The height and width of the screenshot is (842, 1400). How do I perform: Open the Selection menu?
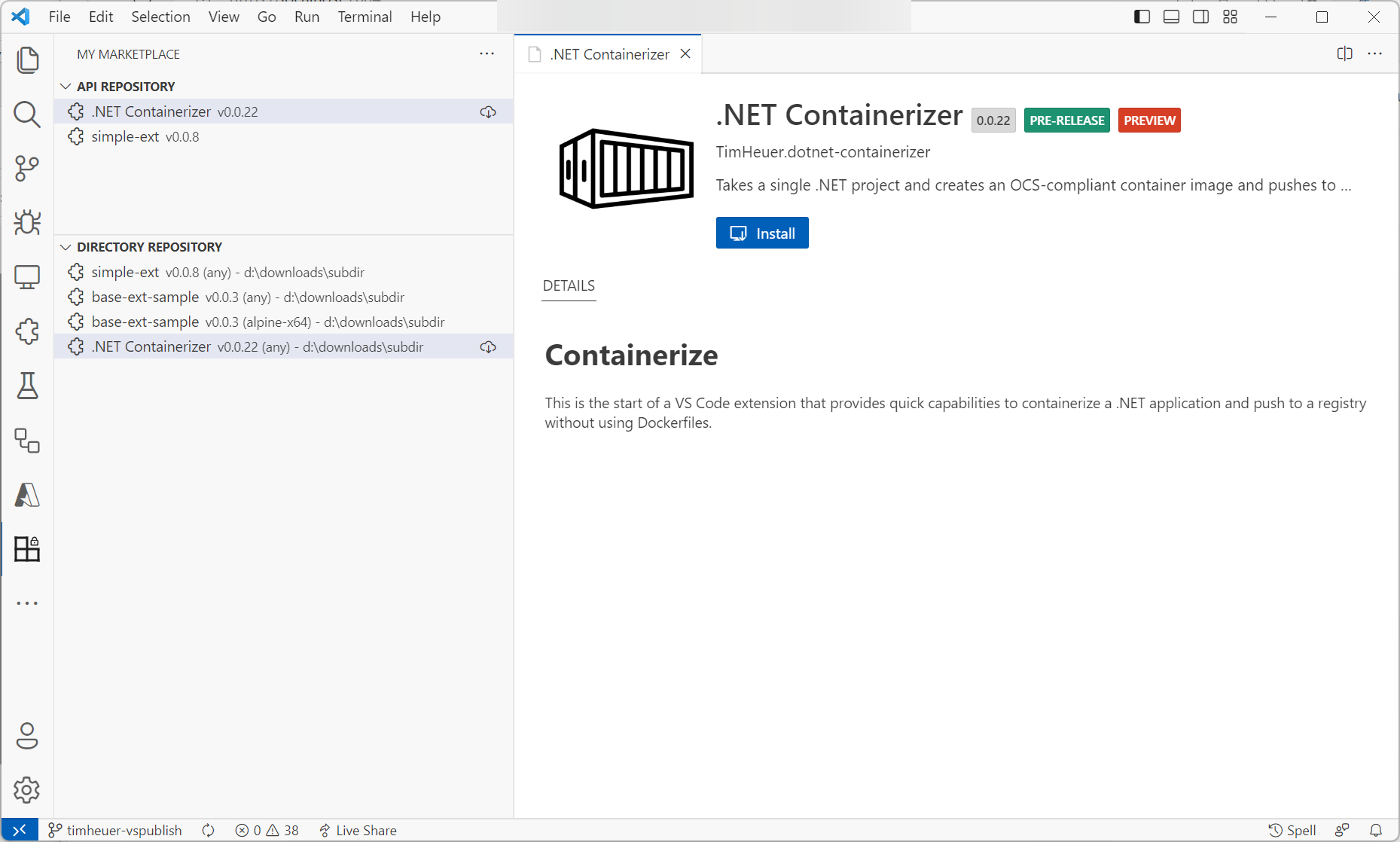click(160, 17)
